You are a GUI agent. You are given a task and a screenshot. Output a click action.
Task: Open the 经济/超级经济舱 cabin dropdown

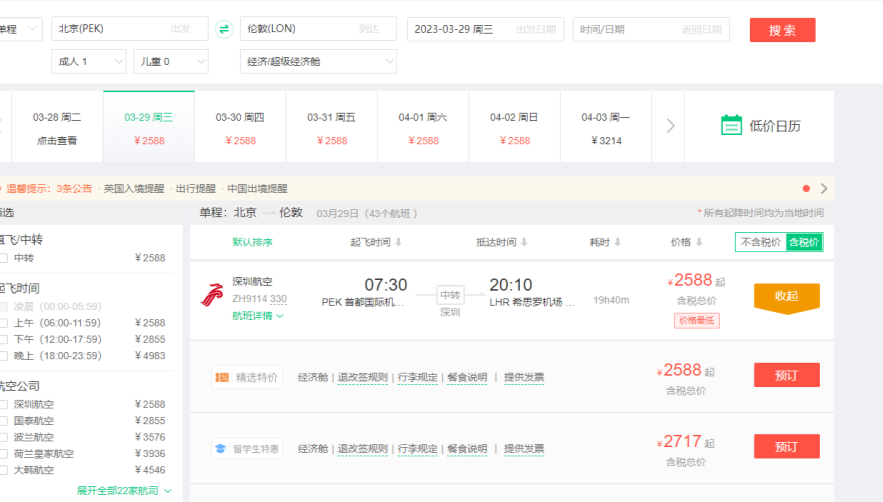coord(318,61)
